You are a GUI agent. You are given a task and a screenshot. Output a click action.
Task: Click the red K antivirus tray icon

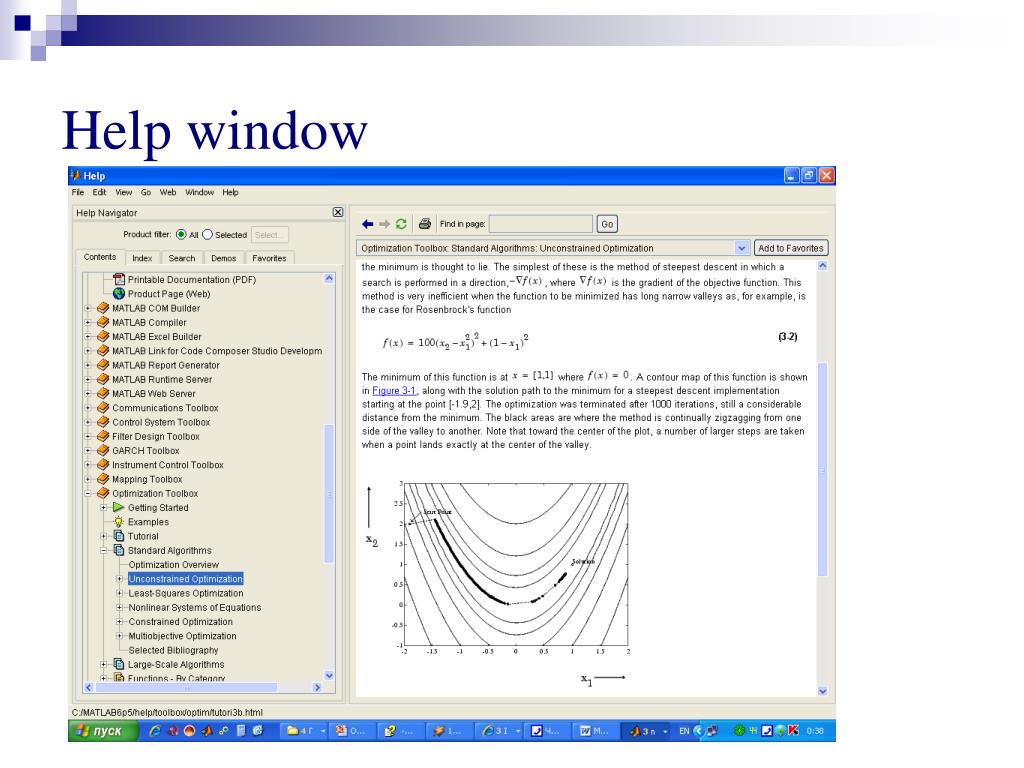(x=793, y=731)
